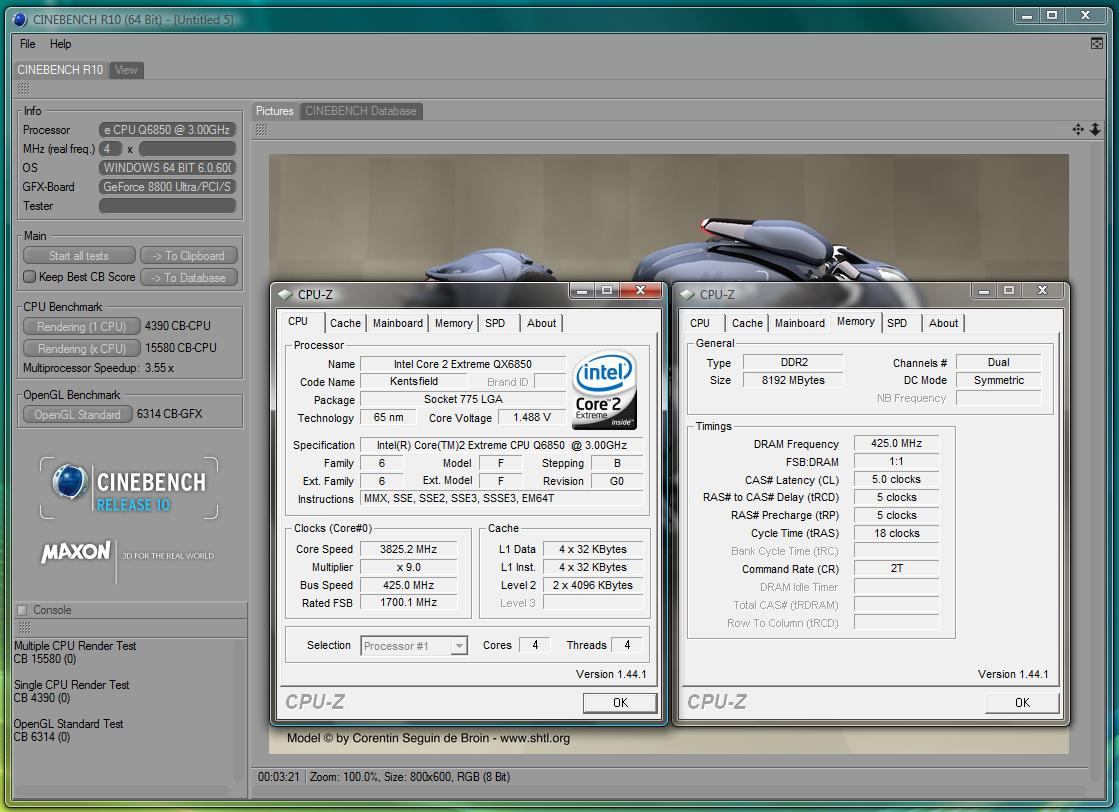Open About tab in left CPU-Z window
Screen dimensions: 1119x812
pyautogui.click(x=542, y=323)
